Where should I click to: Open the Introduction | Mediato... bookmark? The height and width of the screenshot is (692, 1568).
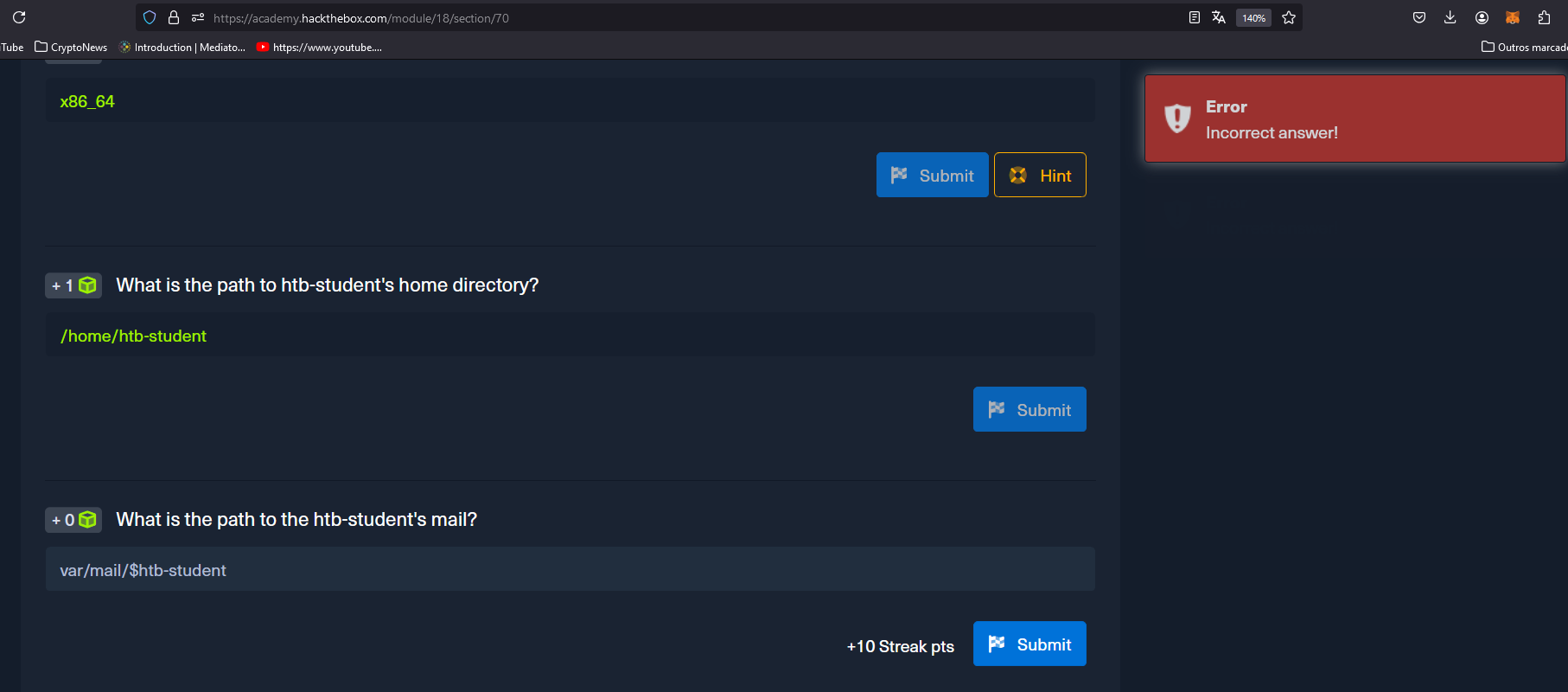[182, 47]
